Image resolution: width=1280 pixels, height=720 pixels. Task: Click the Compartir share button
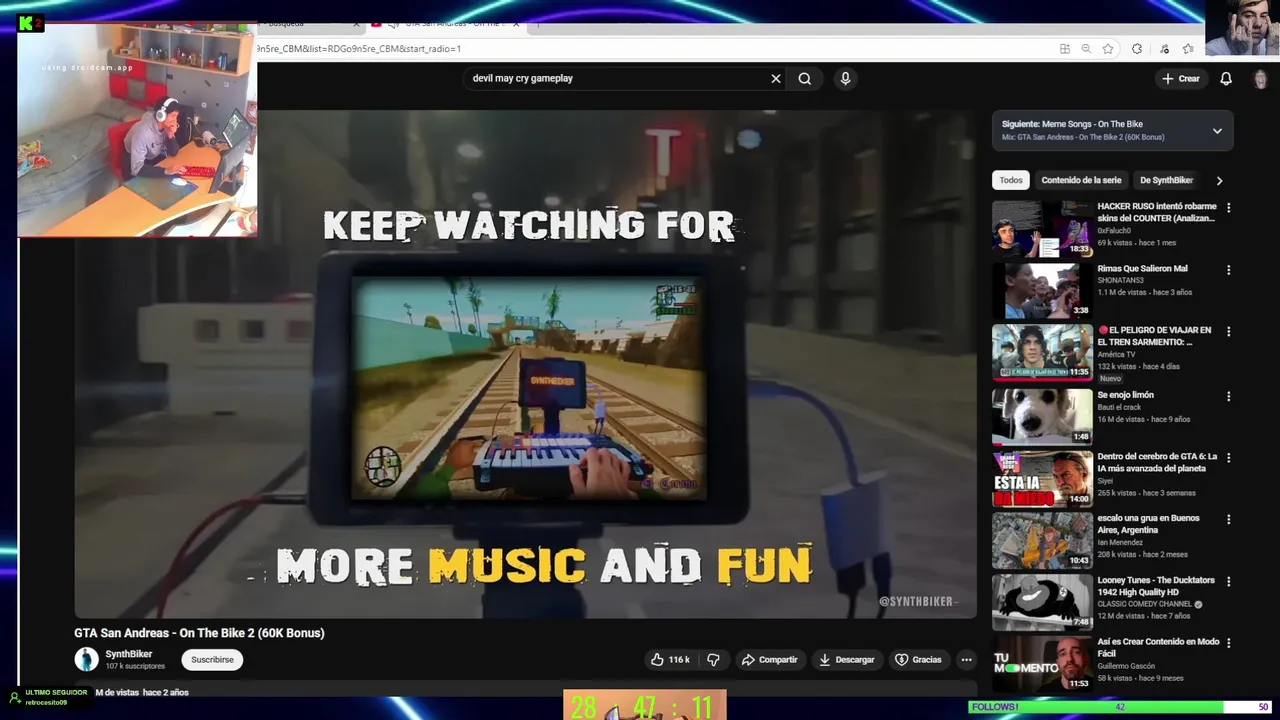point(769,660)
